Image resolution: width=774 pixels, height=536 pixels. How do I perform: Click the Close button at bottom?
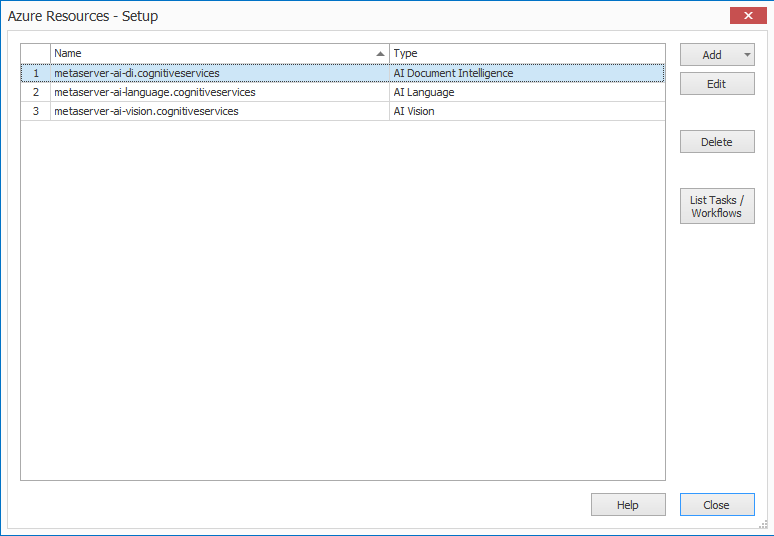717,505
